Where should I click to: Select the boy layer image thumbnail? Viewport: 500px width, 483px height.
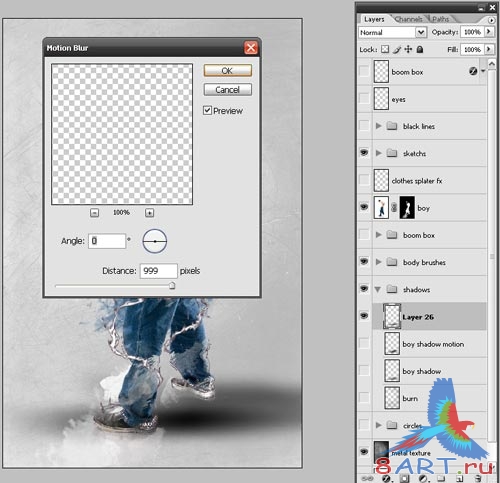(x=381, y=208)
